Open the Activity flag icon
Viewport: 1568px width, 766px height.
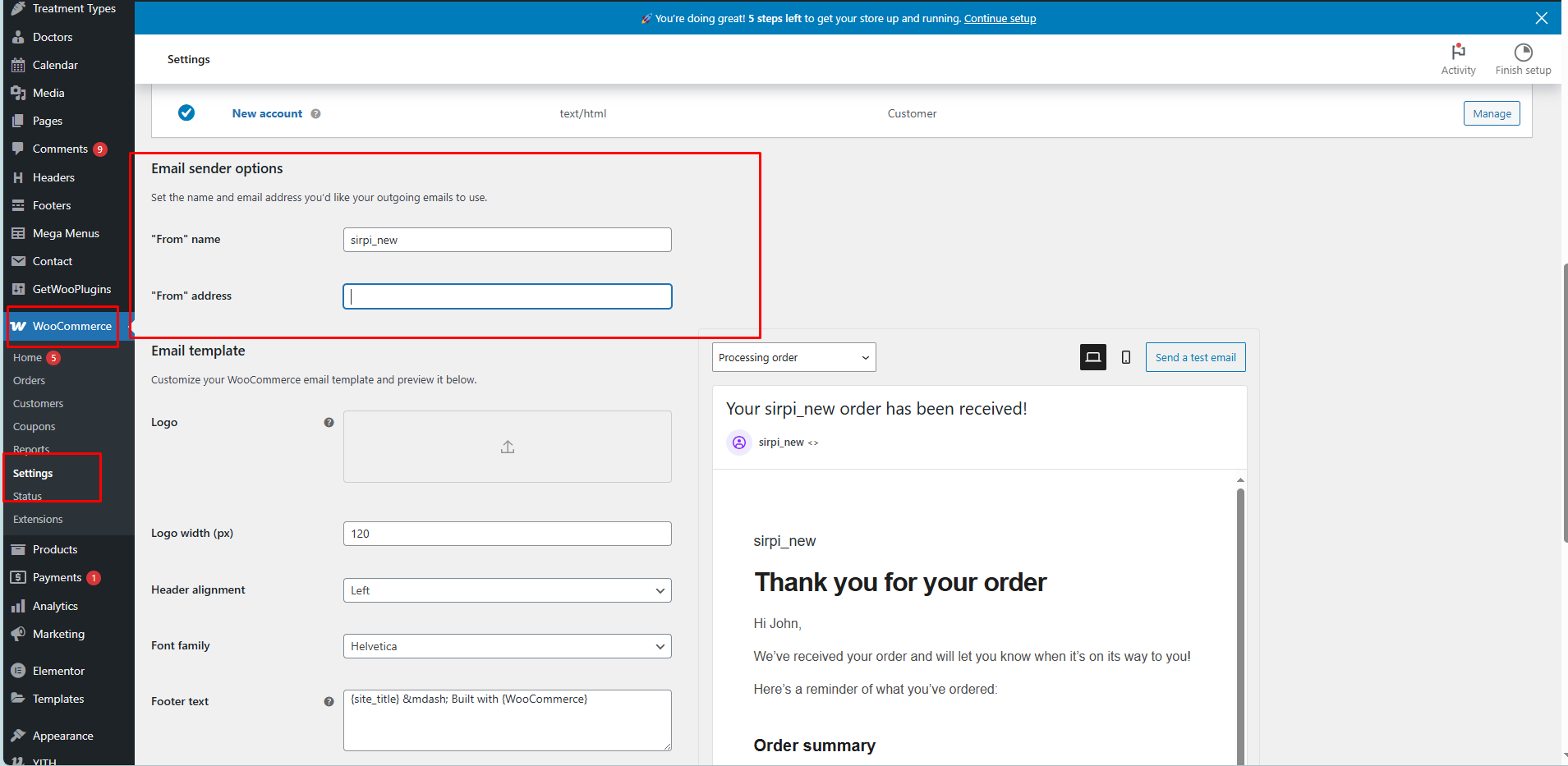pyautogui.click(x=1459, y=51)
